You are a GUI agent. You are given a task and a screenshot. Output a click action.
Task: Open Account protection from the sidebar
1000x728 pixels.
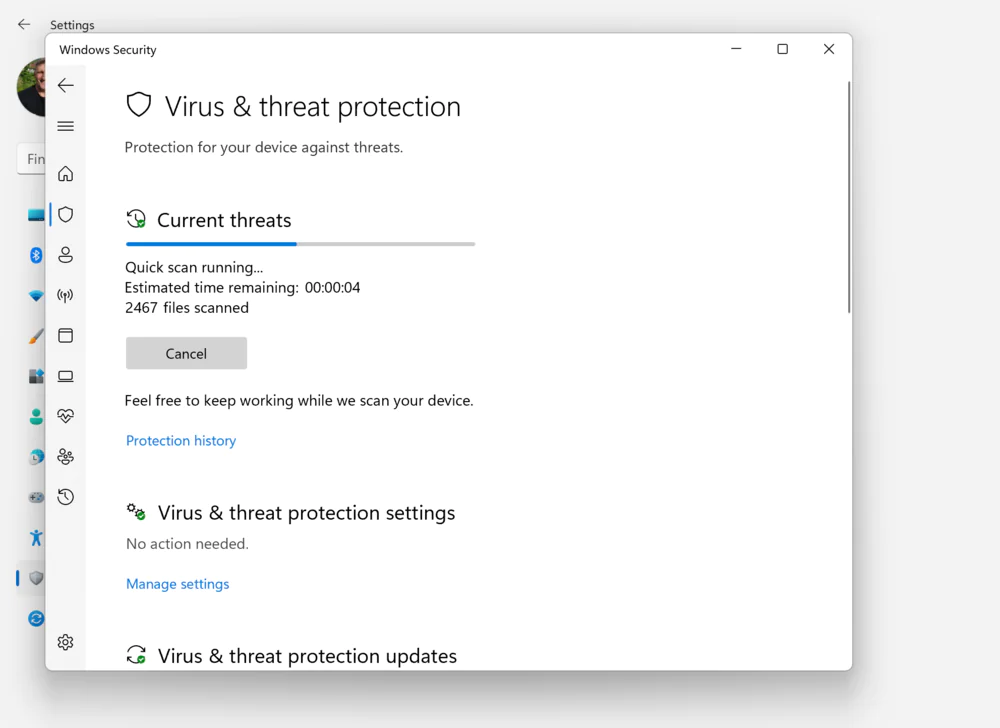[x=66, y=255]
